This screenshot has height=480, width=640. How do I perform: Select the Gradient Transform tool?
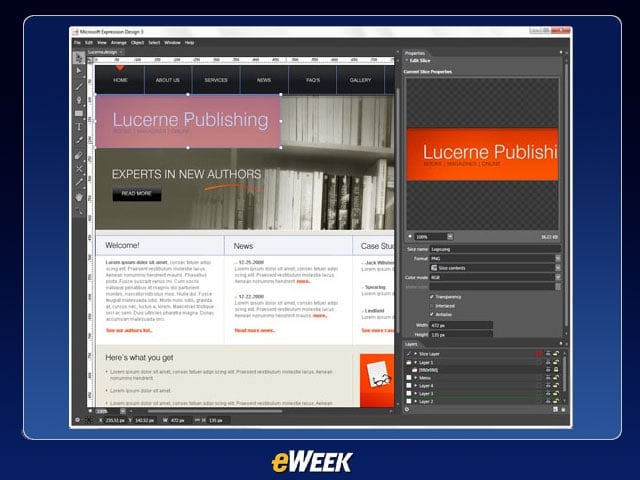click(x=79, y=182)
